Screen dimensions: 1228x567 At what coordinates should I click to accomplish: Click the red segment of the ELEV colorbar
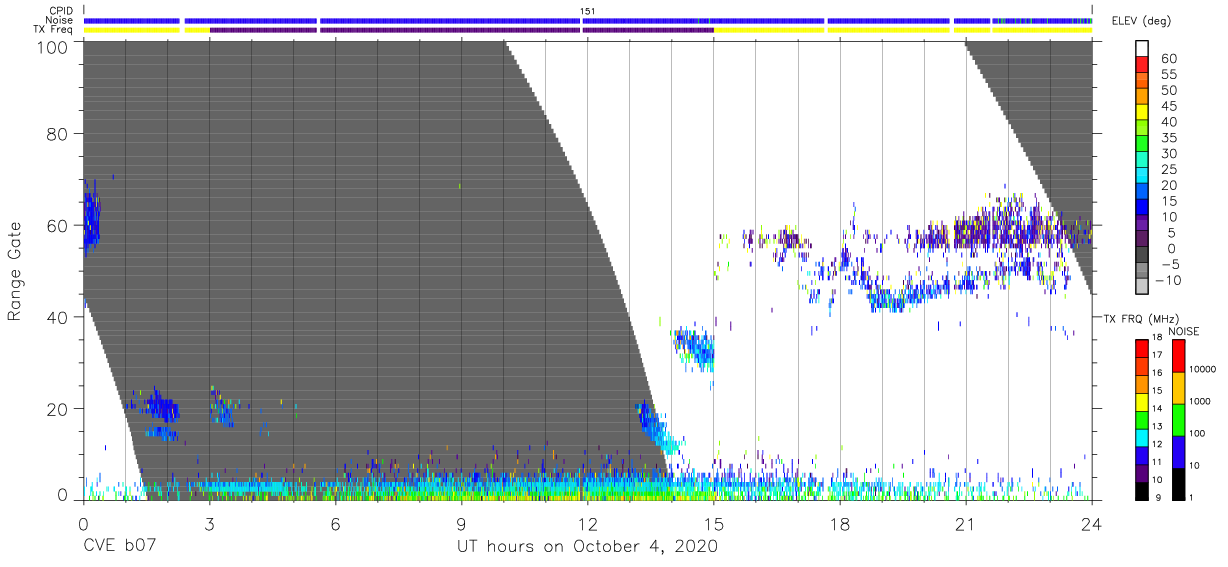[1144, 65]
